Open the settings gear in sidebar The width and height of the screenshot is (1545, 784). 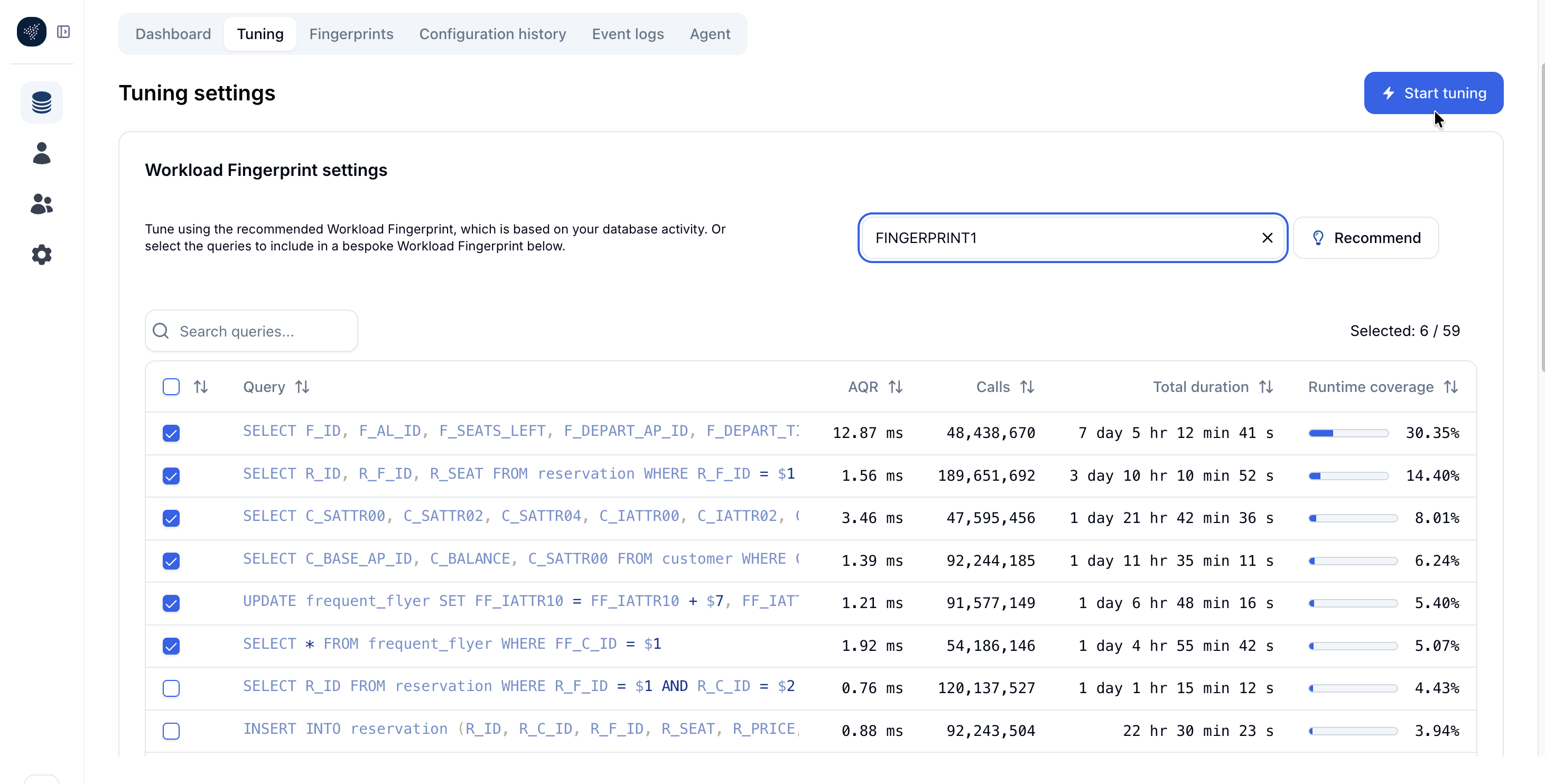click(41, 255)
